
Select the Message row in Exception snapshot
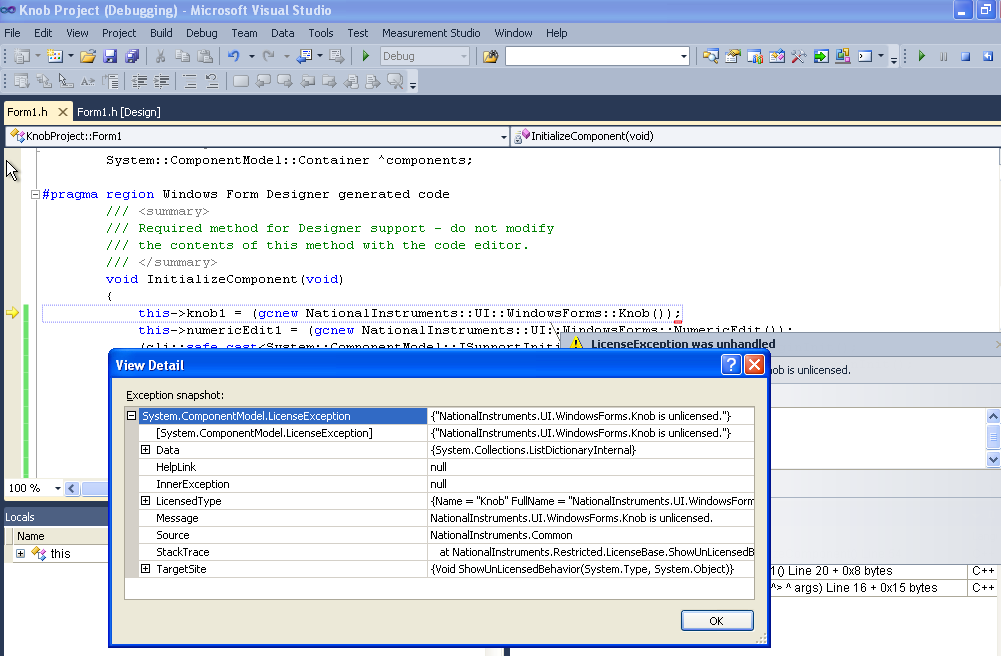pos(177,518)
